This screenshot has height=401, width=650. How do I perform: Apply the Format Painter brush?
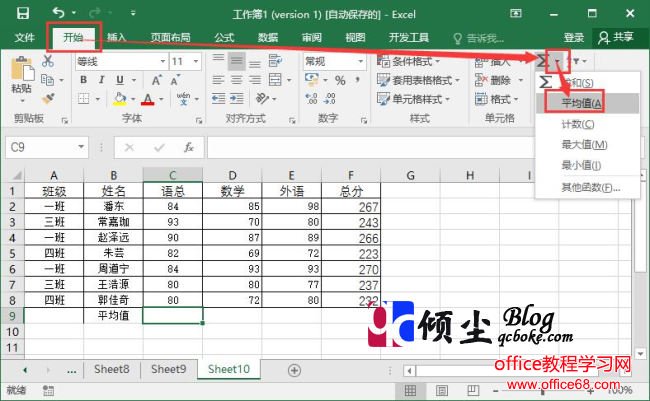coord(48,99)
